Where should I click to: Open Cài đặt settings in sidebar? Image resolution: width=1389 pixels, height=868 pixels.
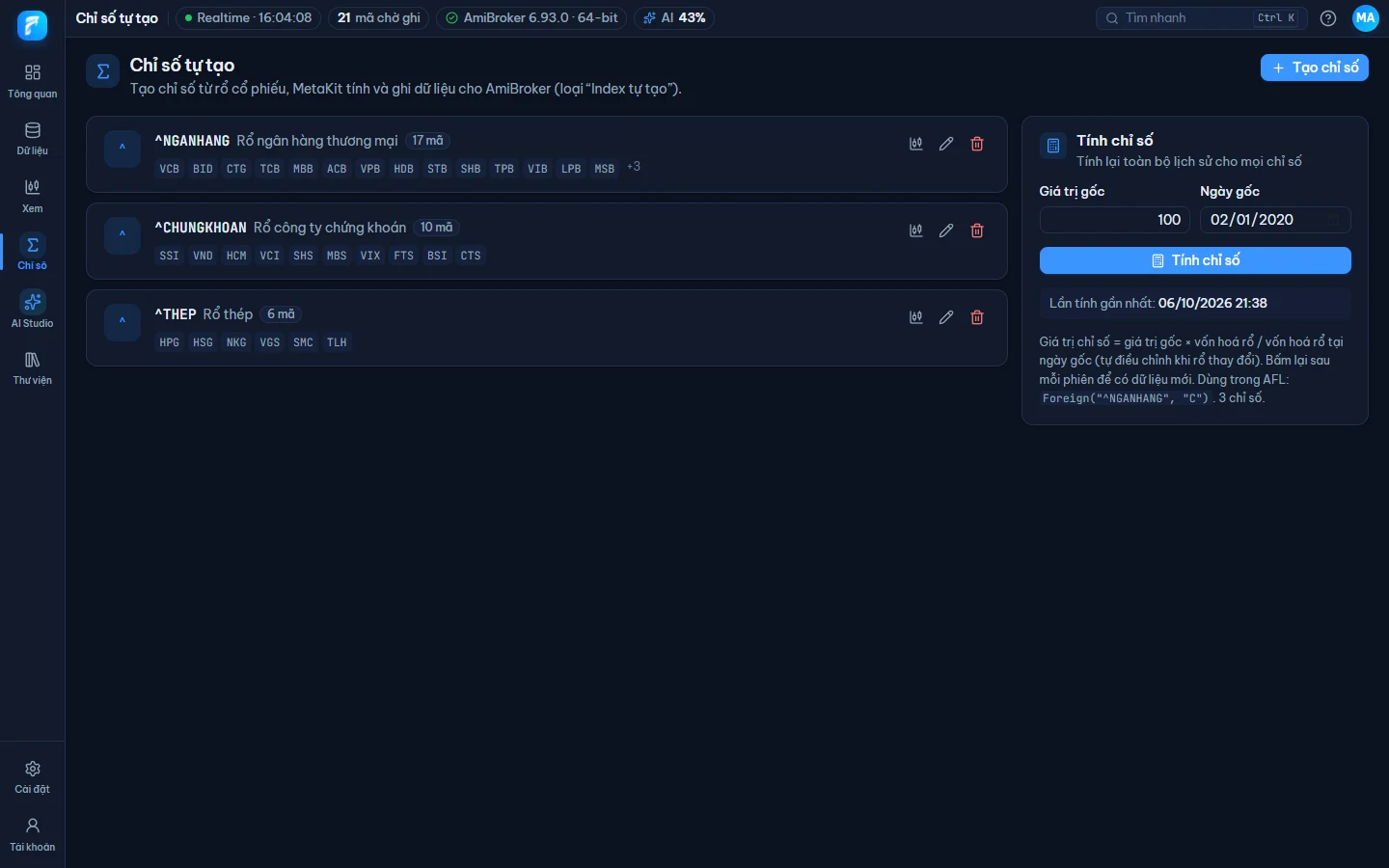point(33,776)
